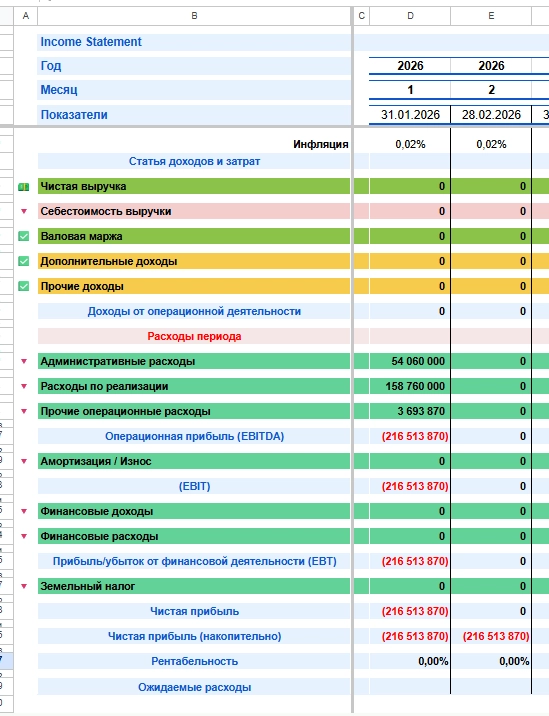
Task: Click triangle icon beside Амортизация / Износ
Action: (x=24, y=461)
